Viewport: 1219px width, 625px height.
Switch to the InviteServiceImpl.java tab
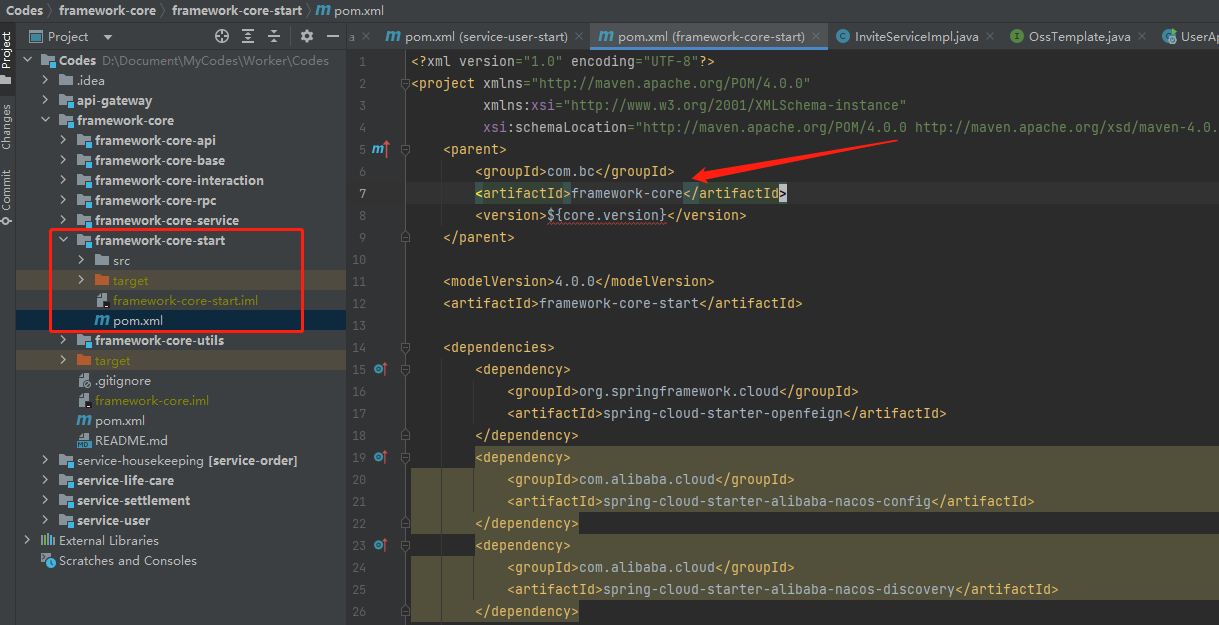[x=916, y=37]
